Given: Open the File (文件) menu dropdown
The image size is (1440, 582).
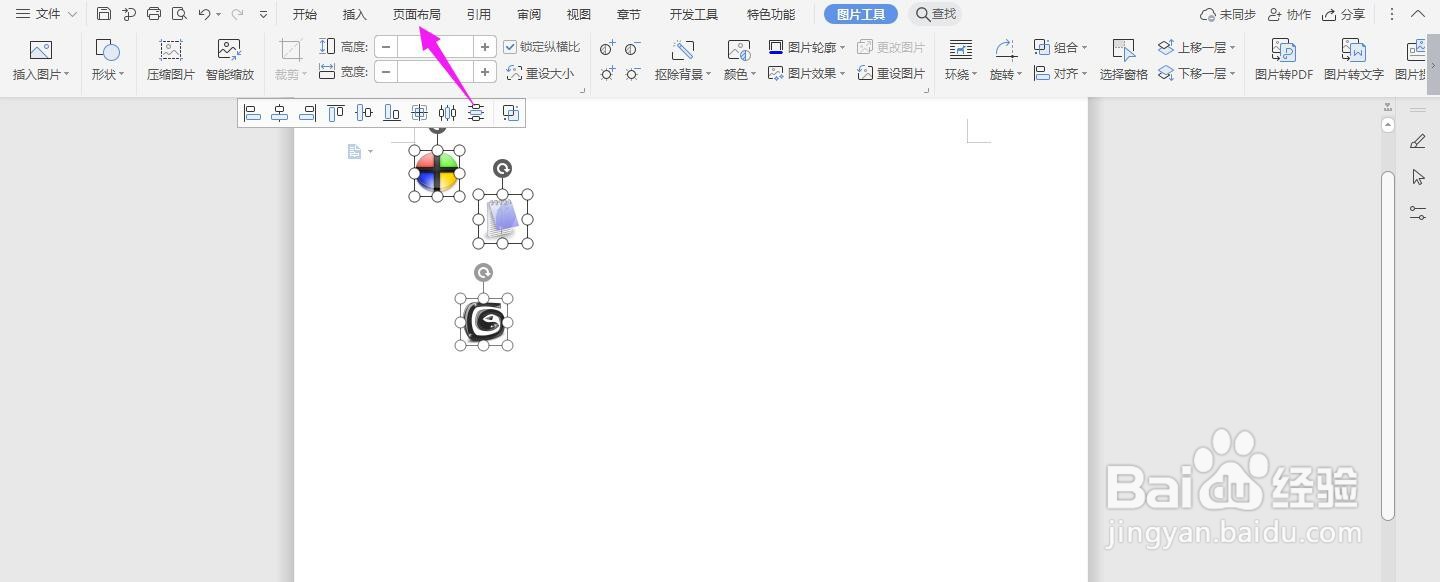Looking at the screenshot, I should [x=46, y=14].
